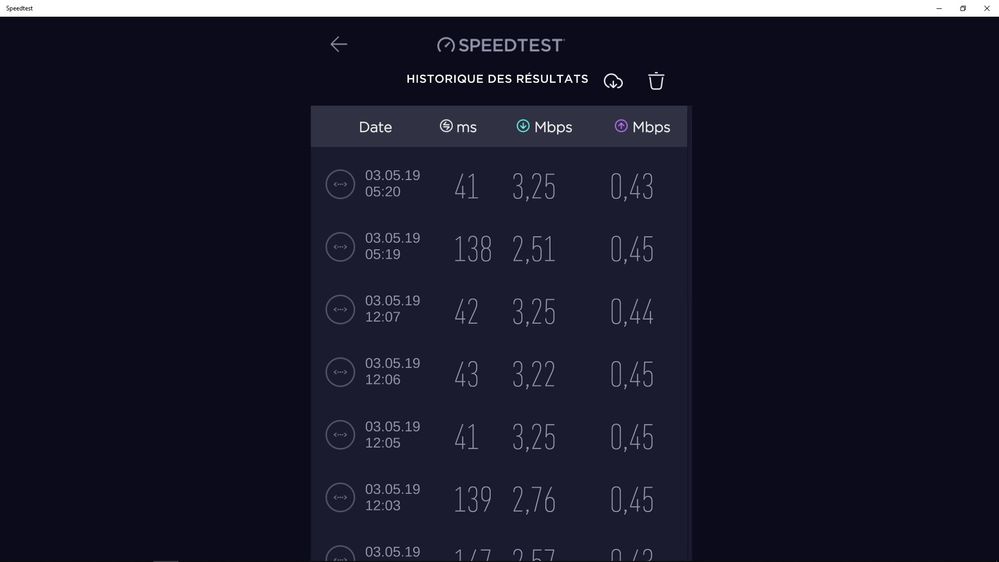999x562 pixels.
Task: Open the result with 138 ms ping
Action: pos(499,247)
